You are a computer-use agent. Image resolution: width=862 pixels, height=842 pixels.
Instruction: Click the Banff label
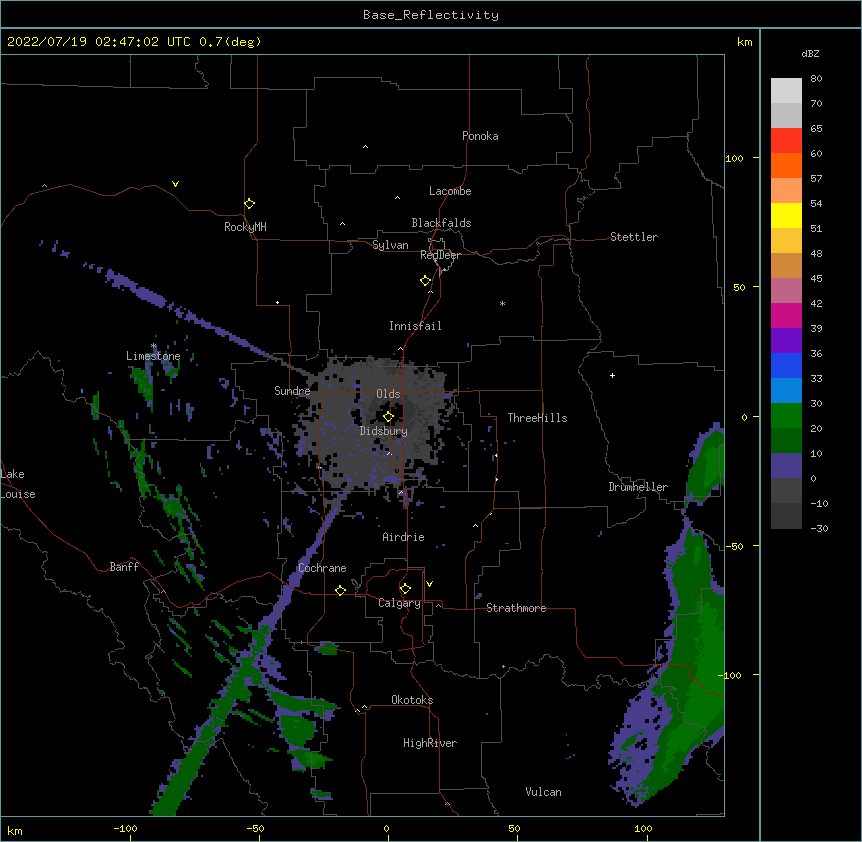[x=124, y=567]
